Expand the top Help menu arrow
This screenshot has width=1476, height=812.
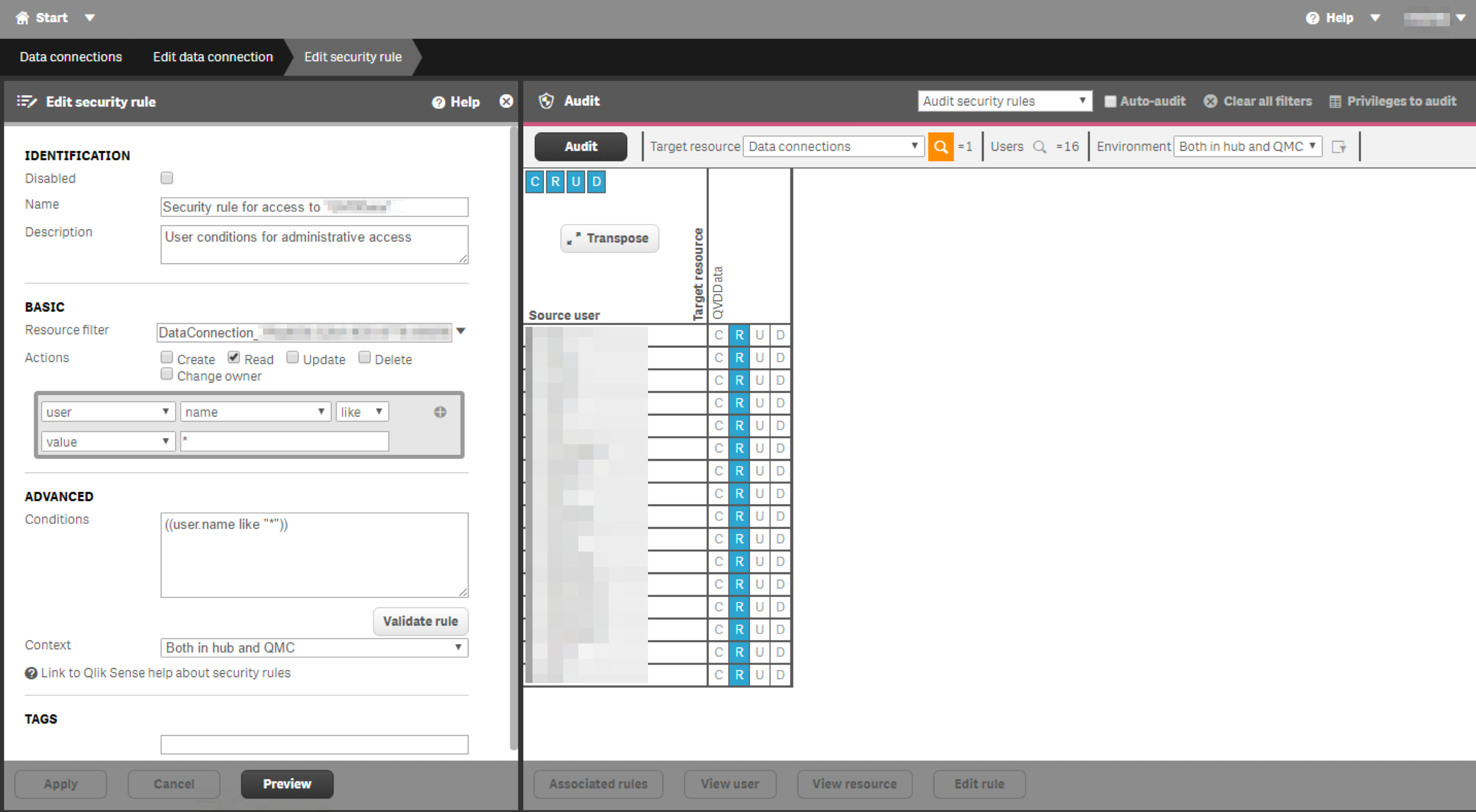(1375, 18)
